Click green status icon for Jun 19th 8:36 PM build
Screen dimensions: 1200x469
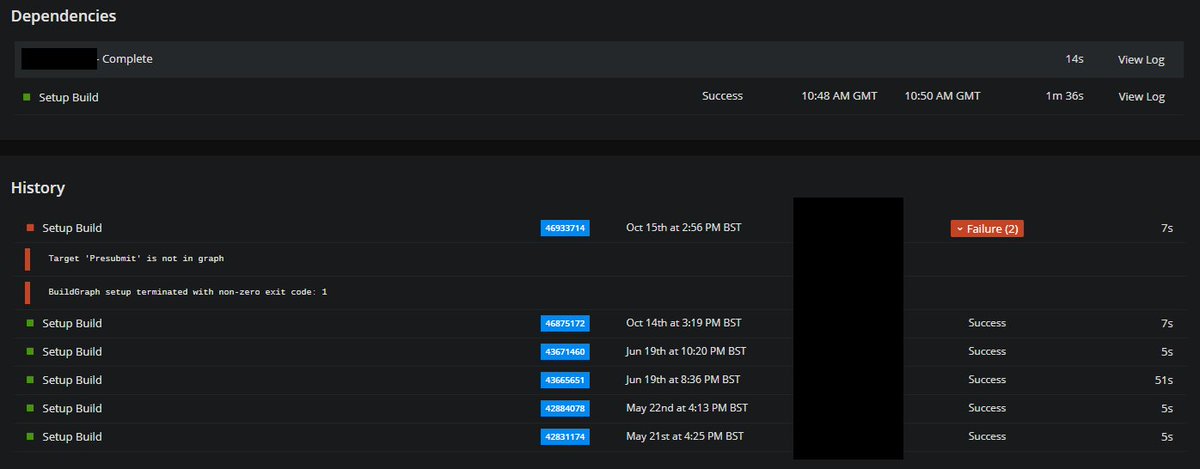[30, 380]
